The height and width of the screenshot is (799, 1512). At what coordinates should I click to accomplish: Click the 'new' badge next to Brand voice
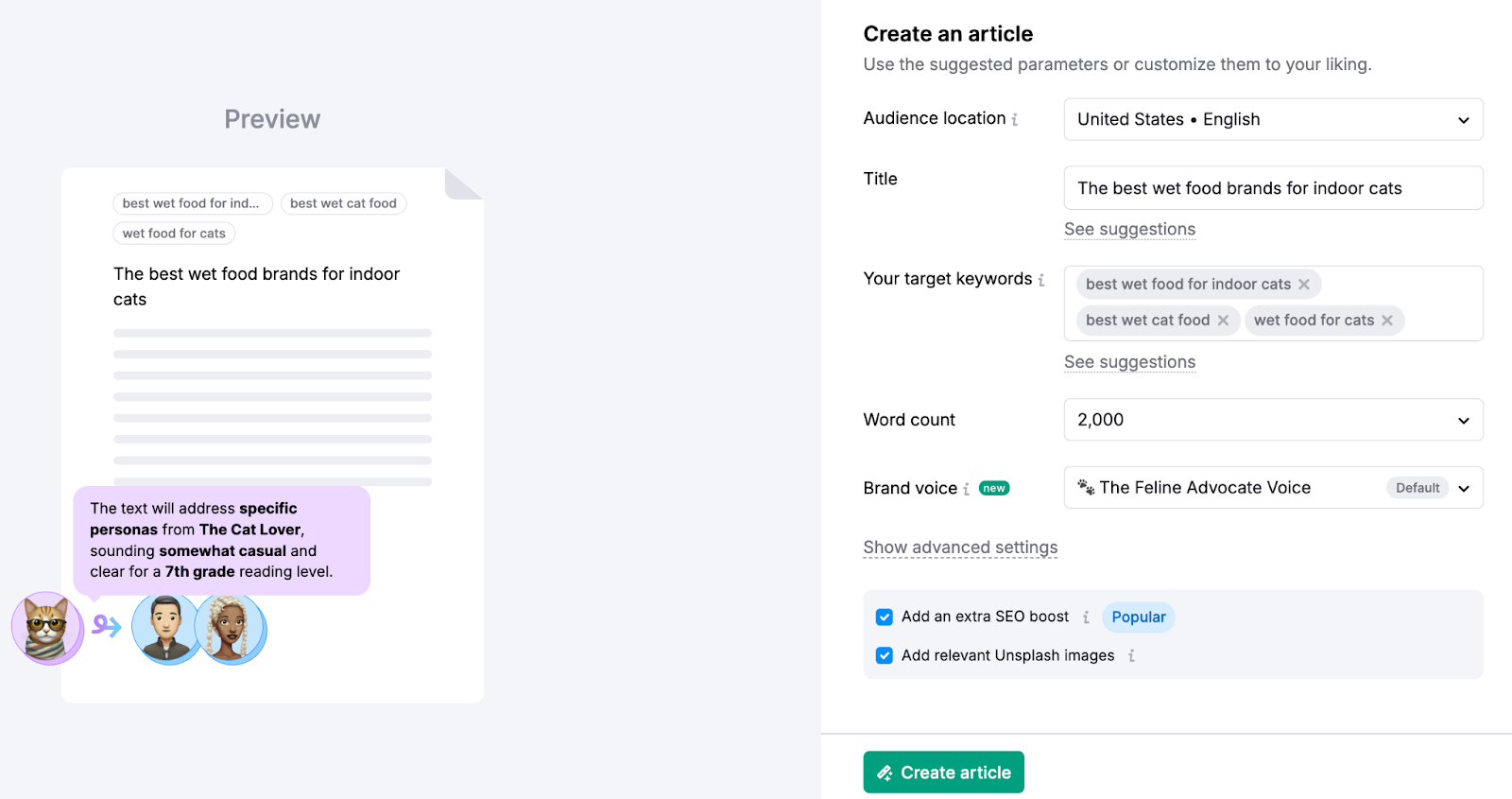coord(994,488)
